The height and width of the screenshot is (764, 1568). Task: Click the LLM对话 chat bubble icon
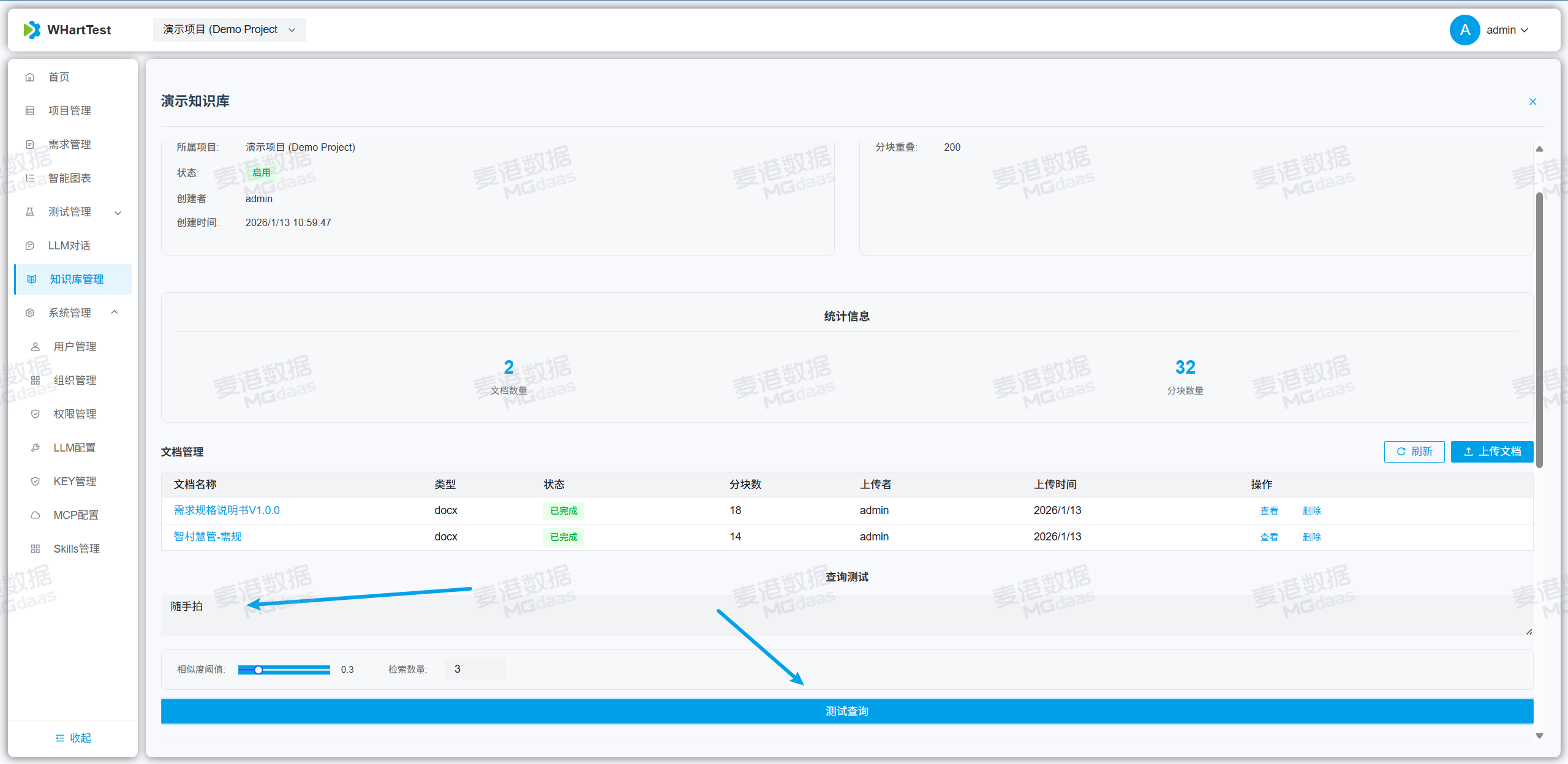(x=30, y=246)
